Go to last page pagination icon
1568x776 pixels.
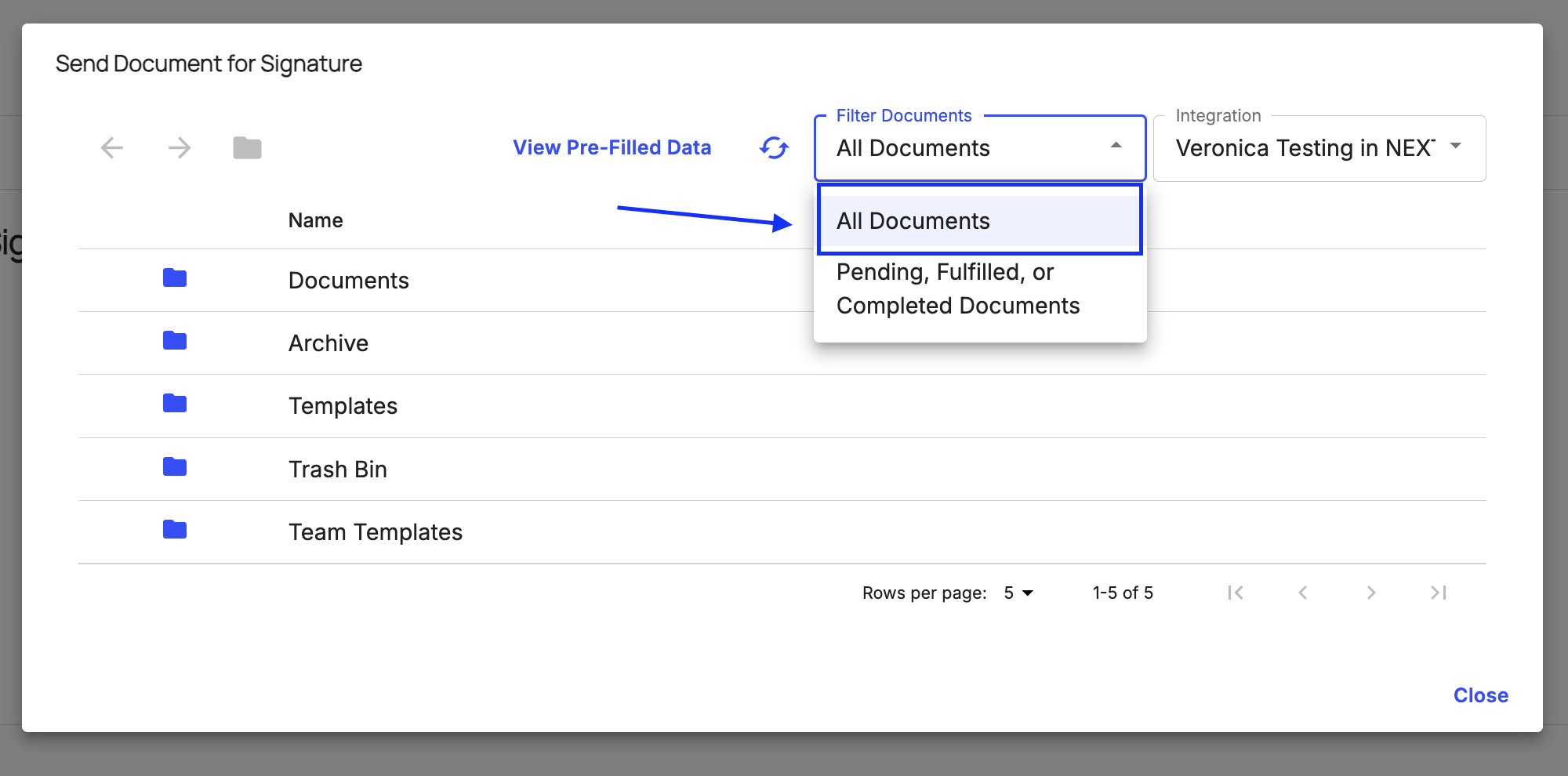(x=1439, y=593)
